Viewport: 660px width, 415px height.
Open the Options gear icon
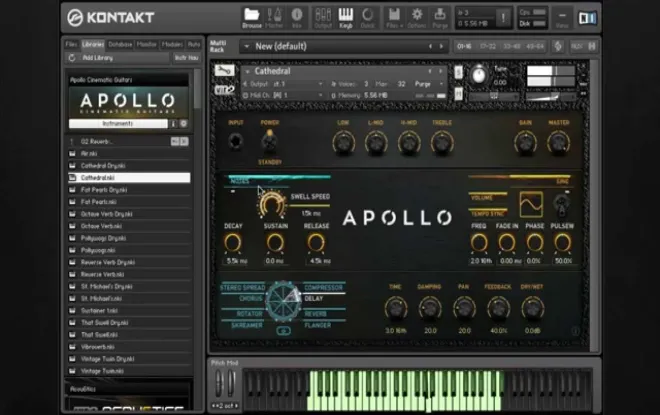418,15
